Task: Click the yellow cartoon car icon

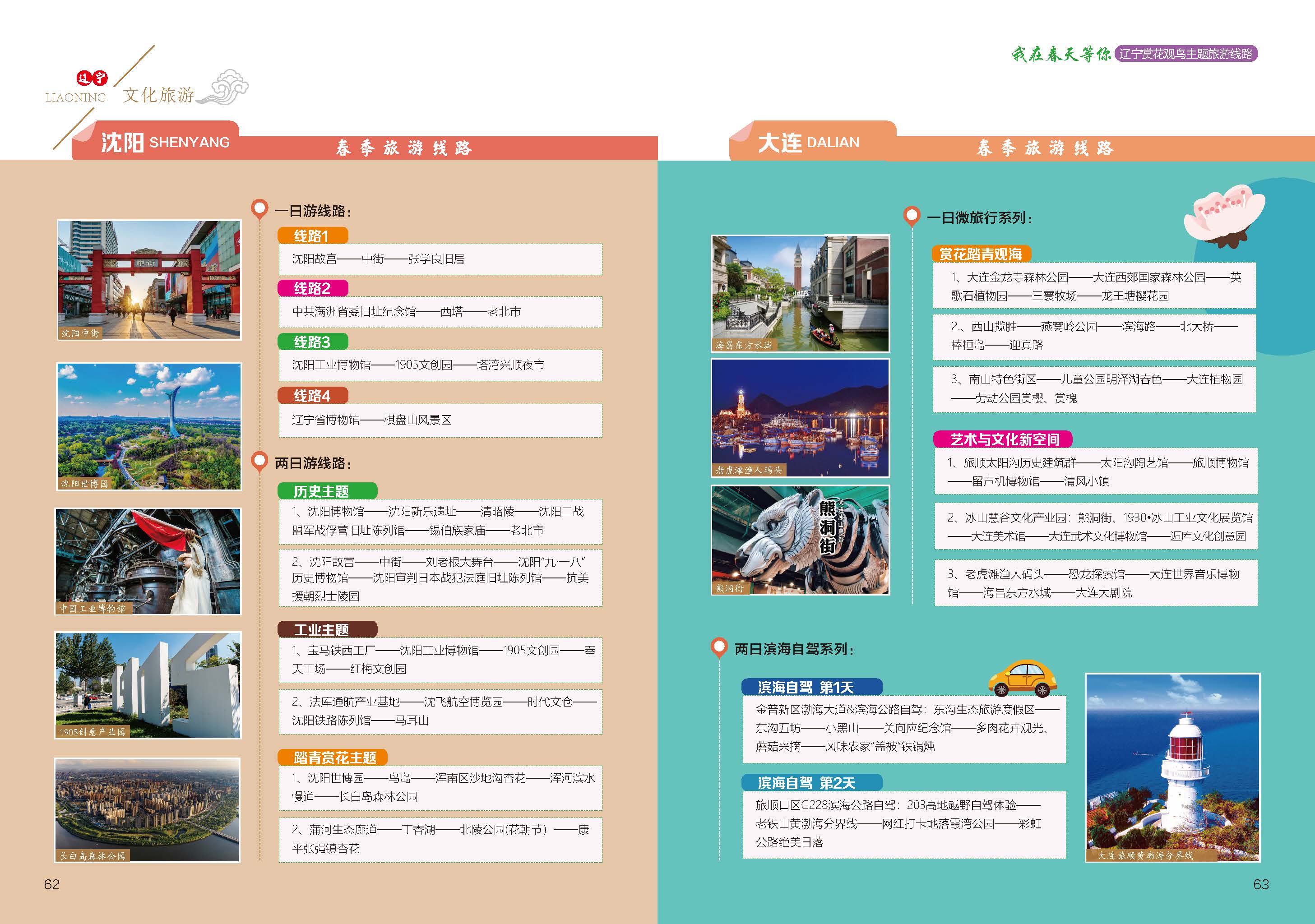Action: (1022, 679)
